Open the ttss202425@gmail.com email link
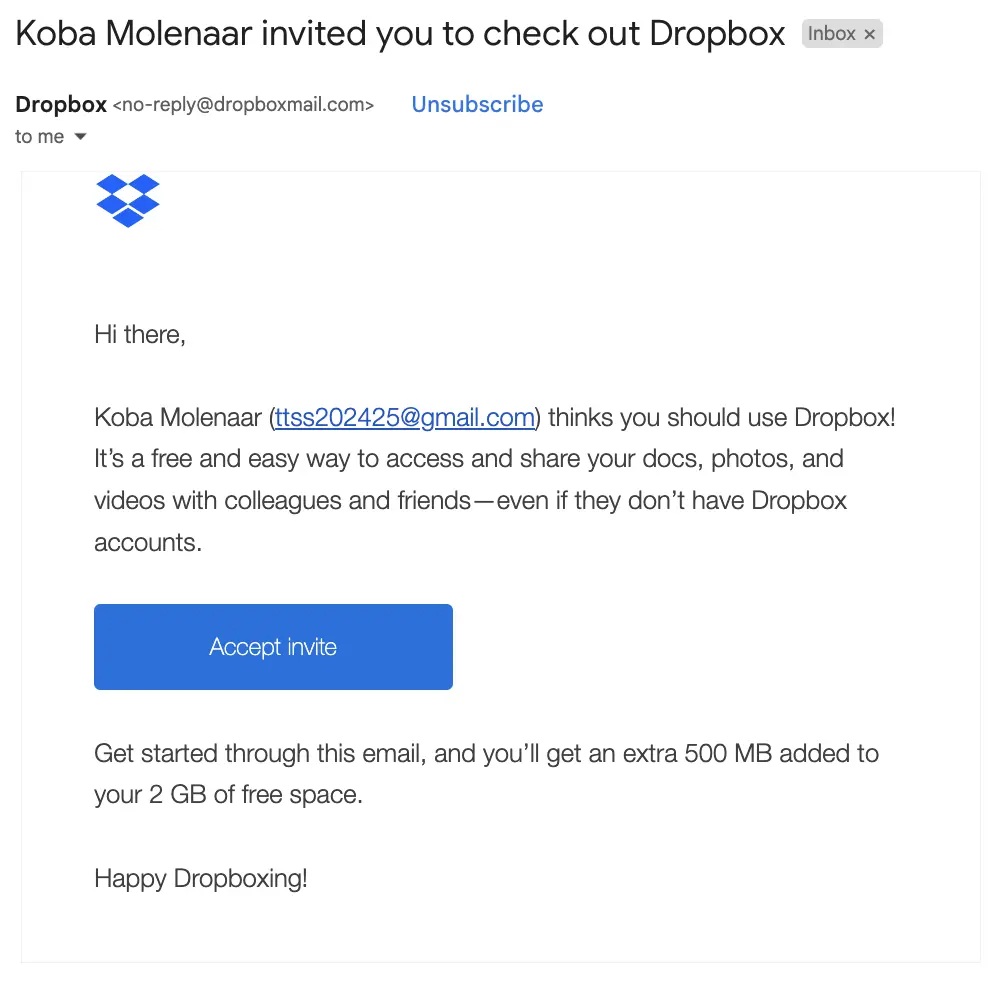This screenshot has width=996, height=994. (x=405, y=417)
